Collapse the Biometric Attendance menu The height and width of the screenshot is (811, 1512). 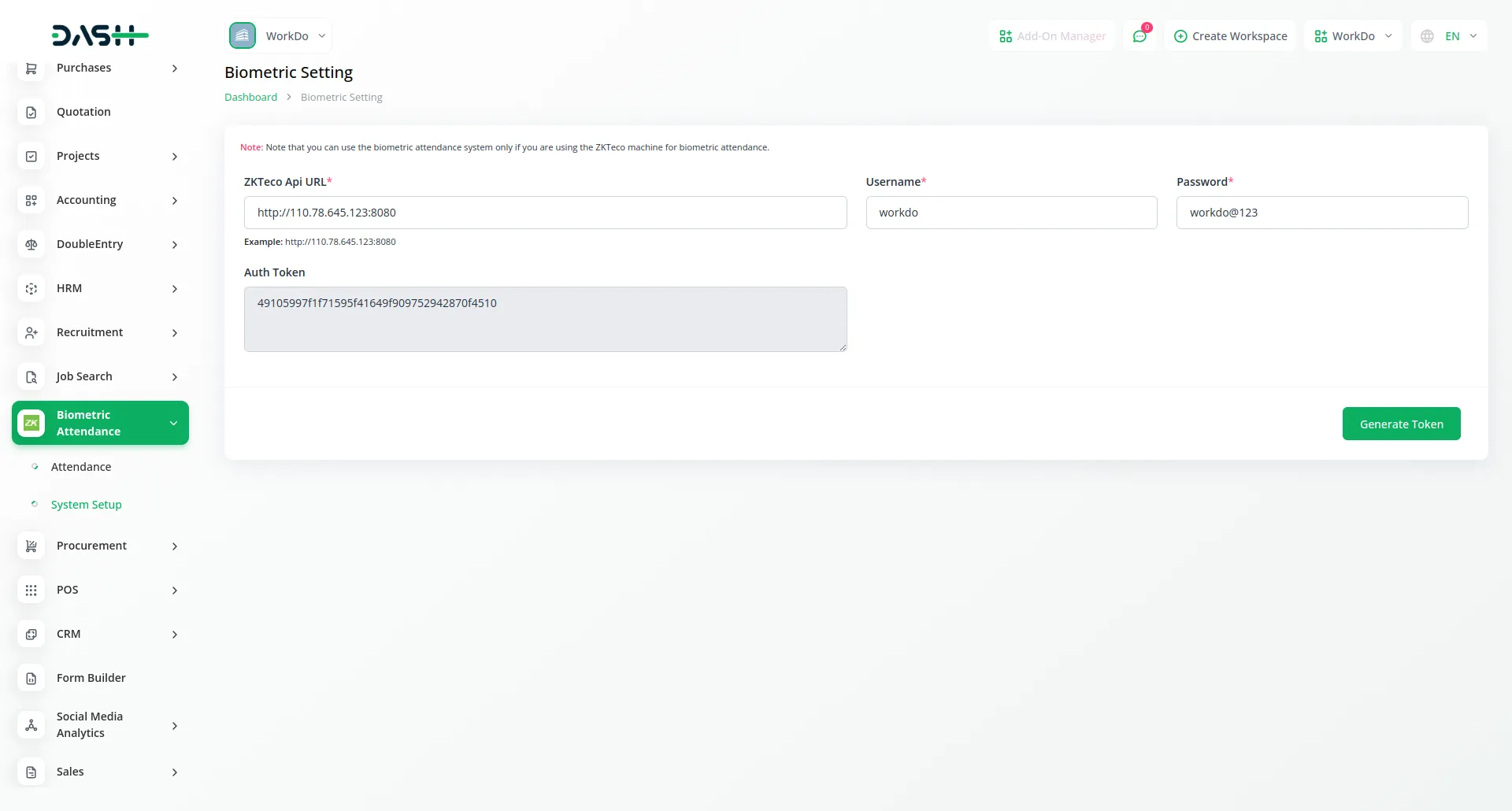point(173,424)
